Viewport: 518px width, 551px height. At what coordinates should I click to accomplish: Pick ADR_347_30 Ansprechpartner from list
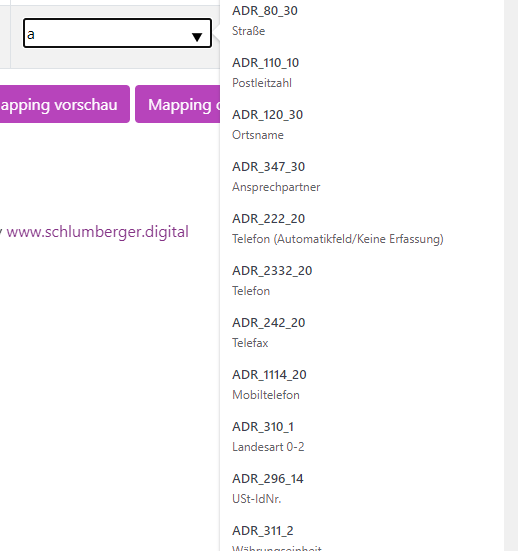pos(362,177)
